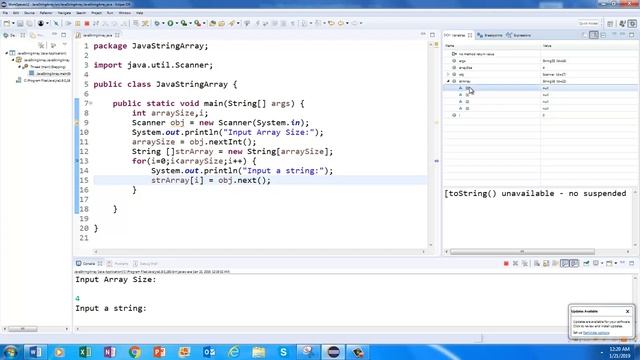
Task: Open the External Tools dropdown arrow
Action: [204, 23]
